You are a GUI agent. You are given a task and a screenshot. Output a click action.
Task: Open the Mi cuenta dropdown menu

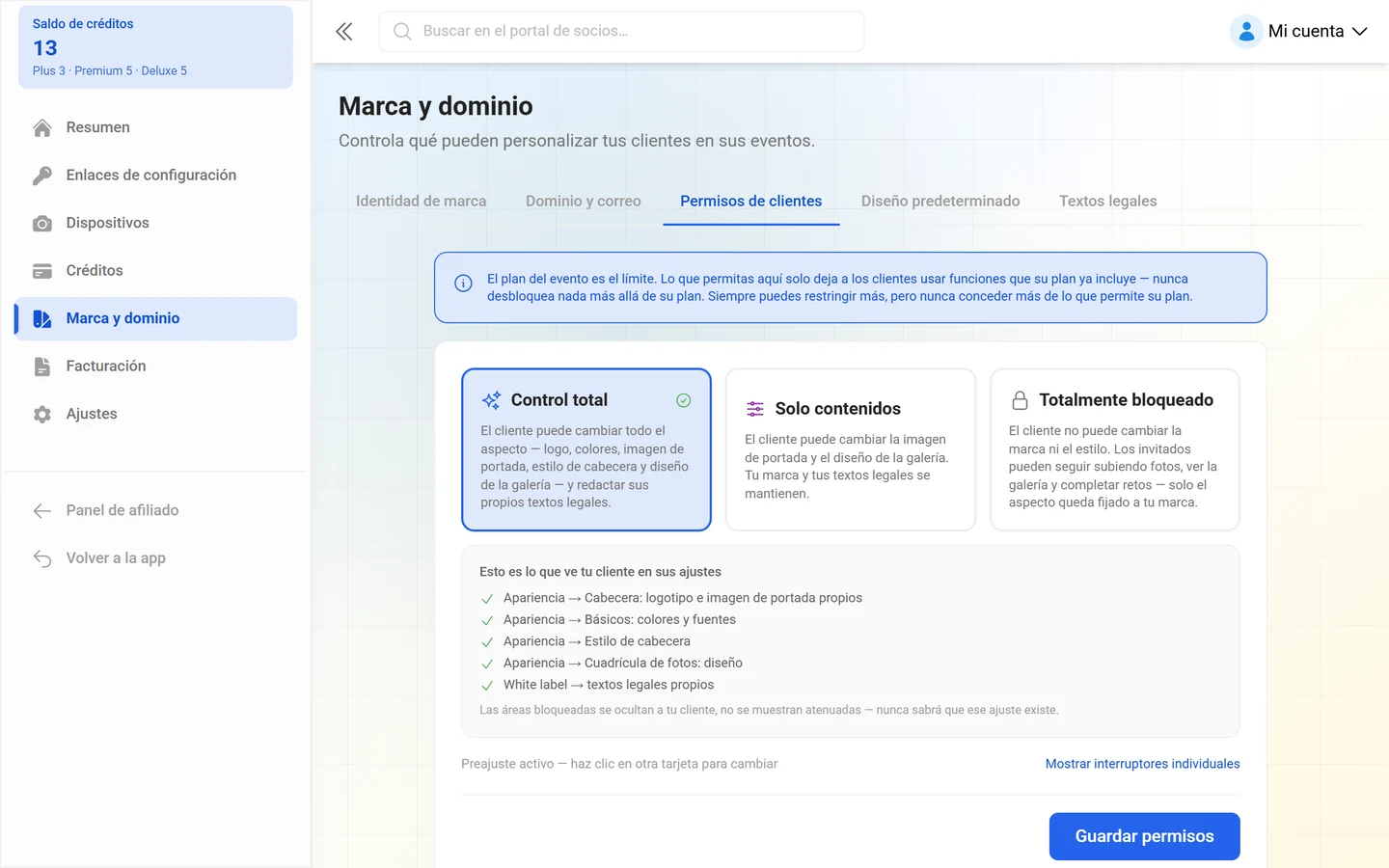pyautogui.click(x=1299, y=31)
